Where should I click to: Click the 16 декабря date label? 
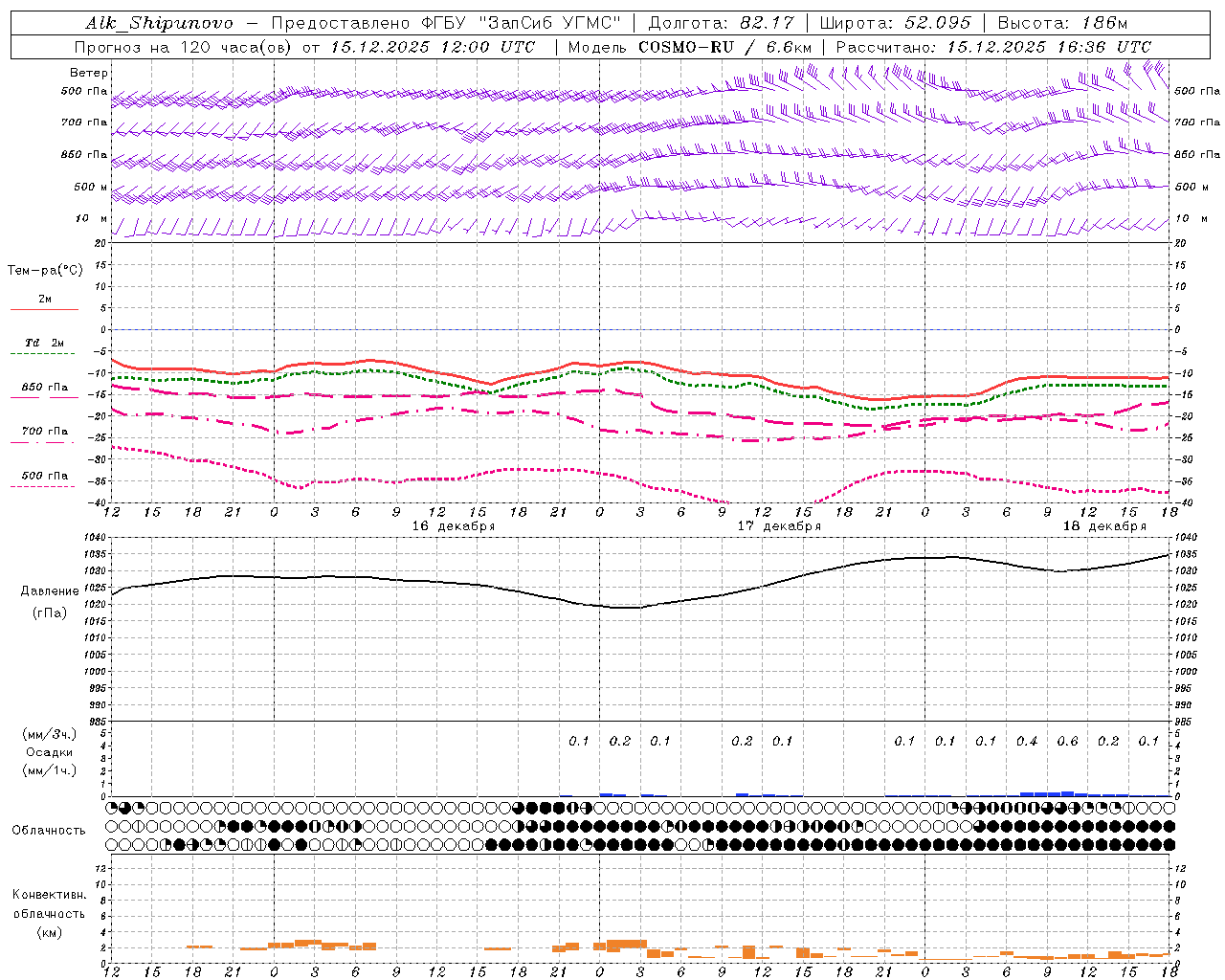pos(453,526)
